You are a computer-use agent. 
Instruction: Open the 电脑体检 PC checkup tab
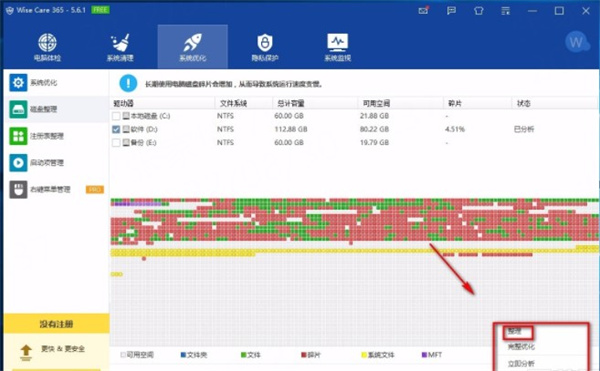pos(47,47)
